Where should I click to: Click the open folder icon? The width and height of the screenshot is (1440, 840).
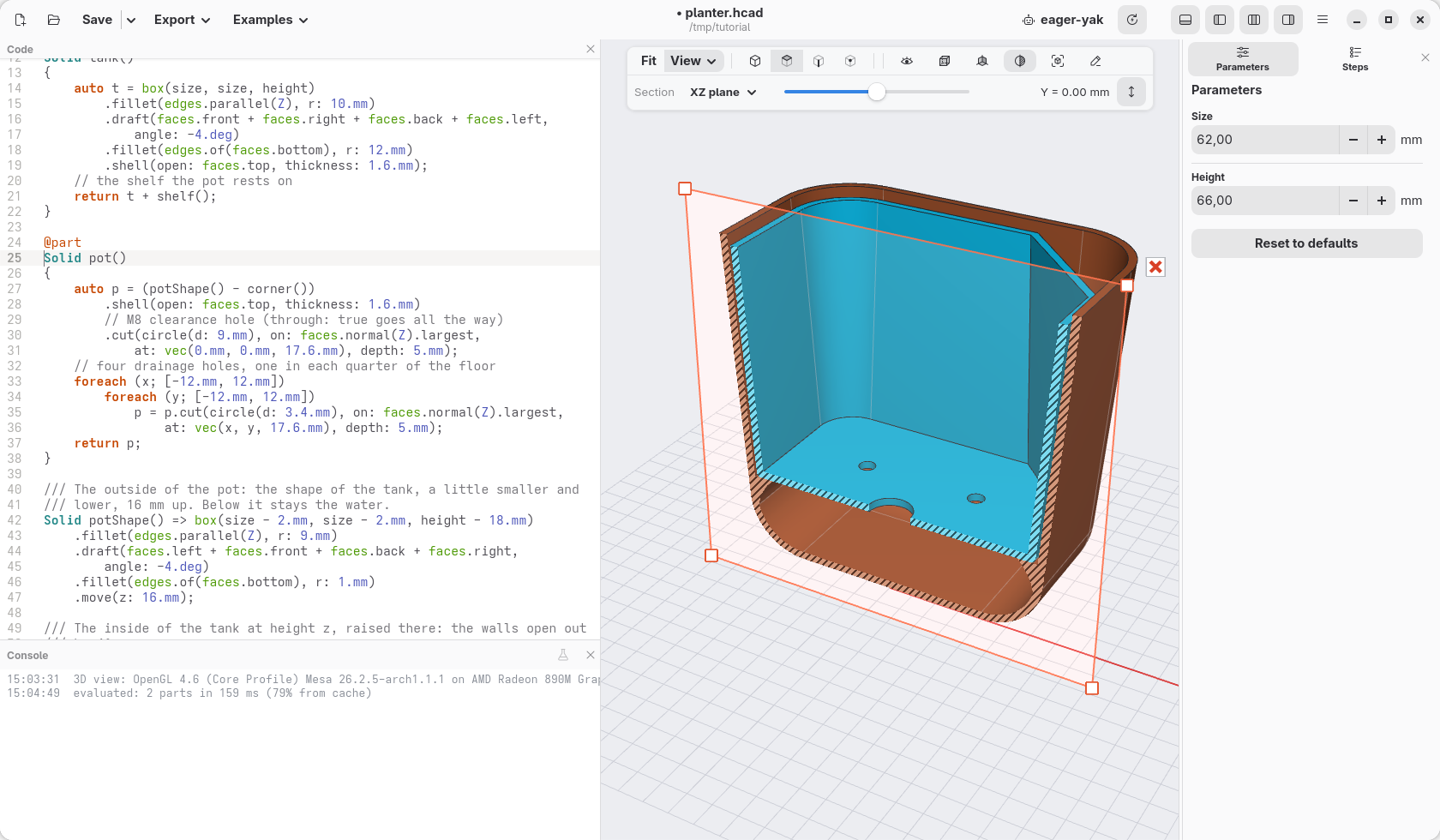pyautogui.click(x=53, y=20)
